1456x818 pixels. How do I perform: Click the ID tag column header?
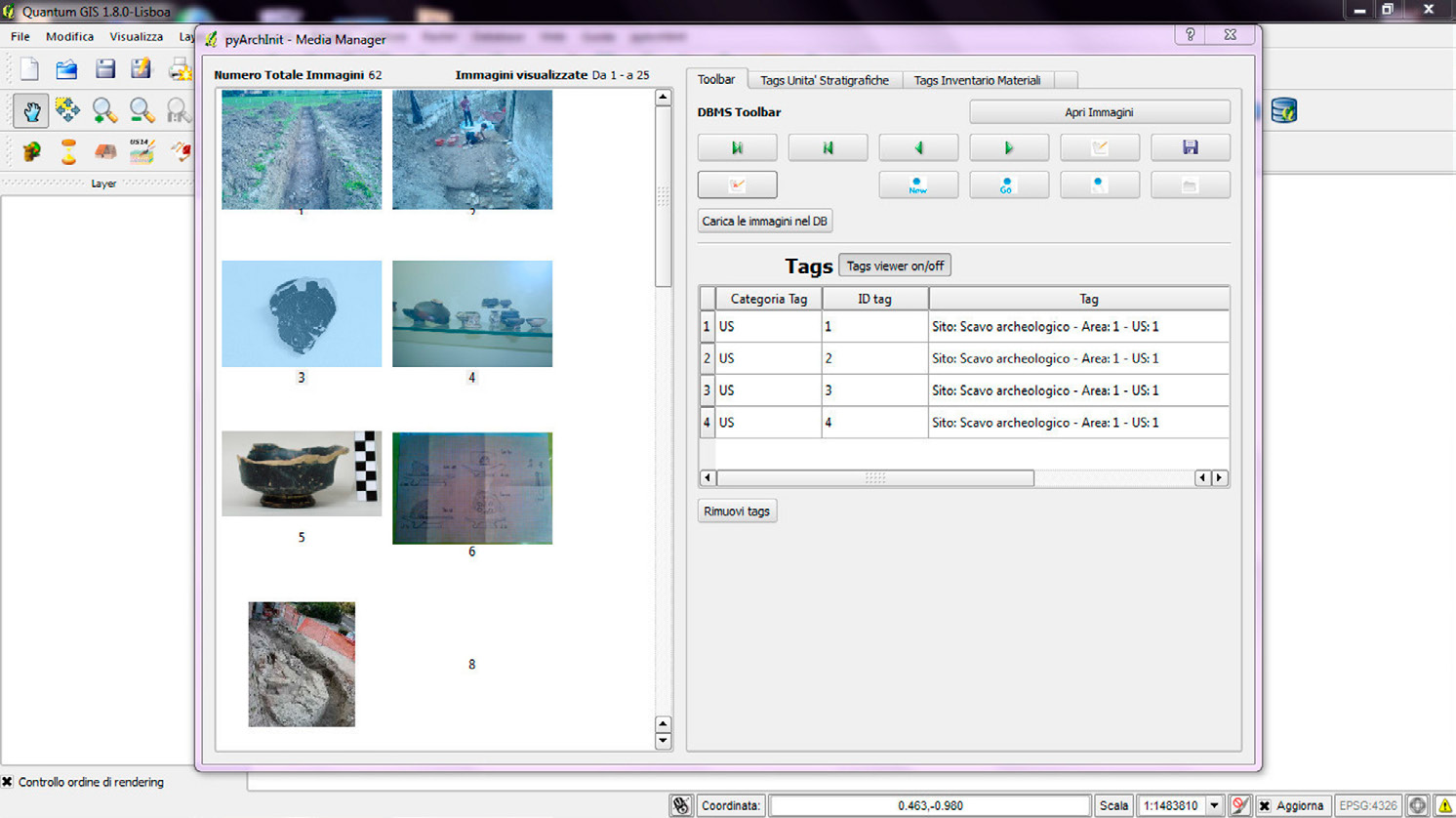click(x=874, y=299)
